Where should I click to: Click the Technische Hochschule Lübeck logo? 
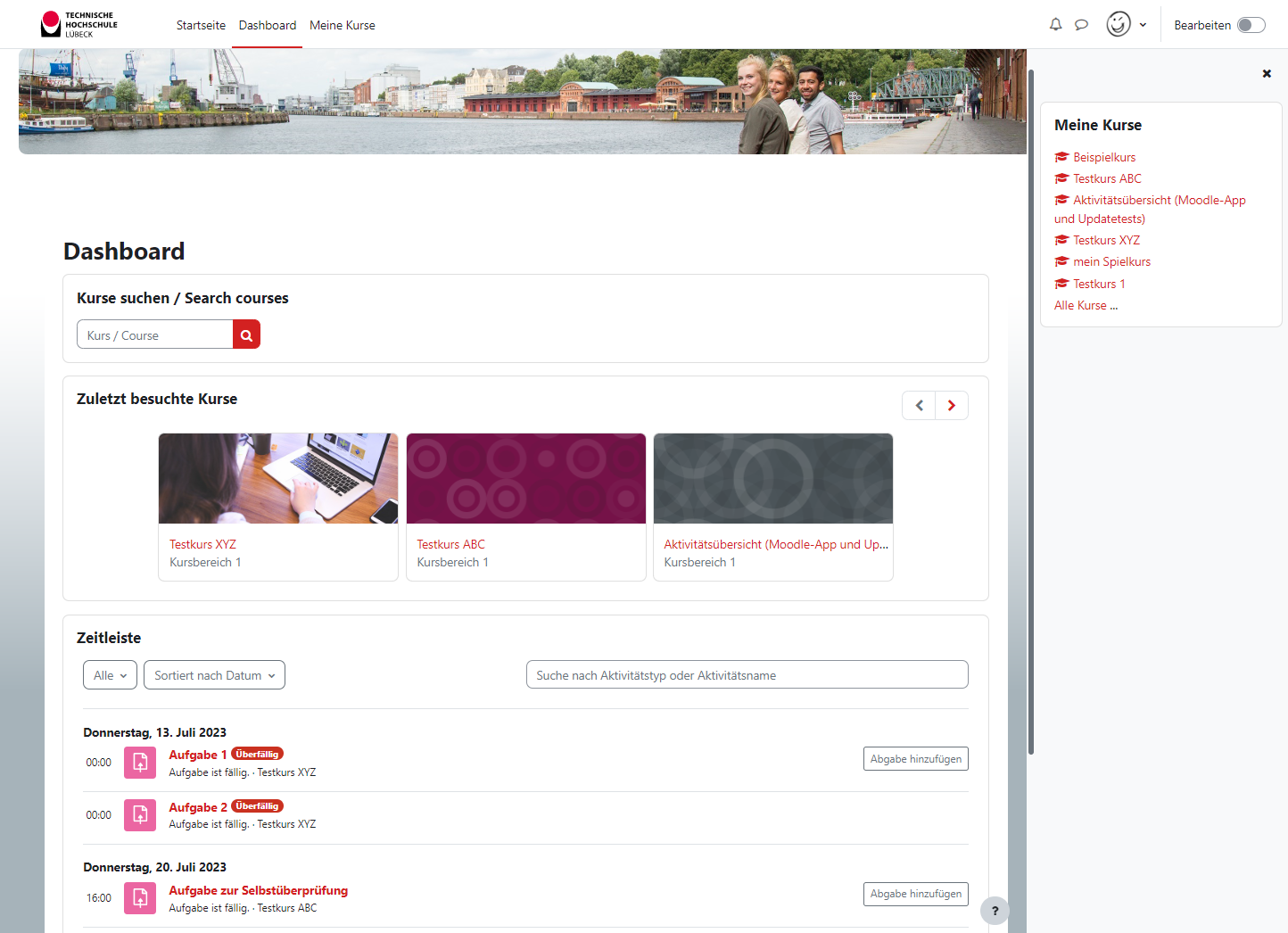coord(79,24)
